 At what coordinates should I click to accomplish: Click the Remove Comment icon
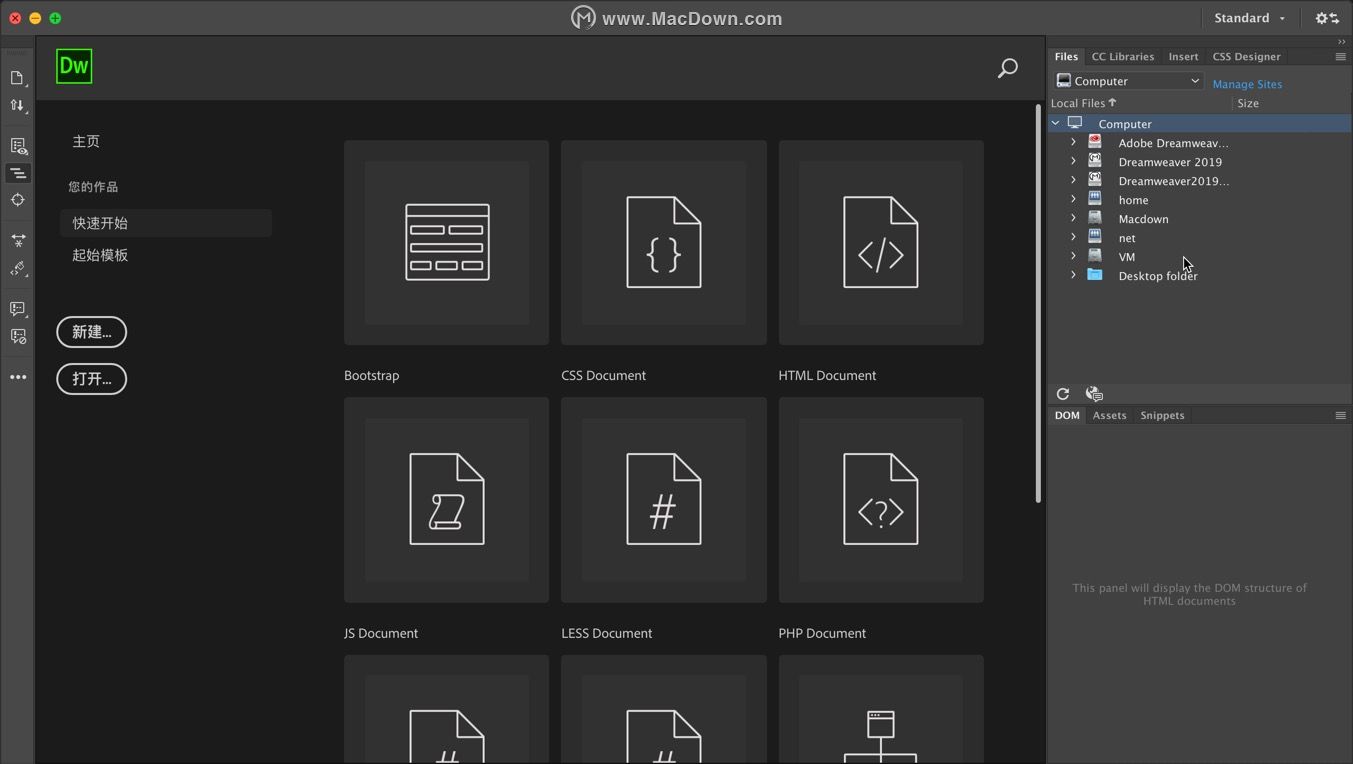(17, 337)
